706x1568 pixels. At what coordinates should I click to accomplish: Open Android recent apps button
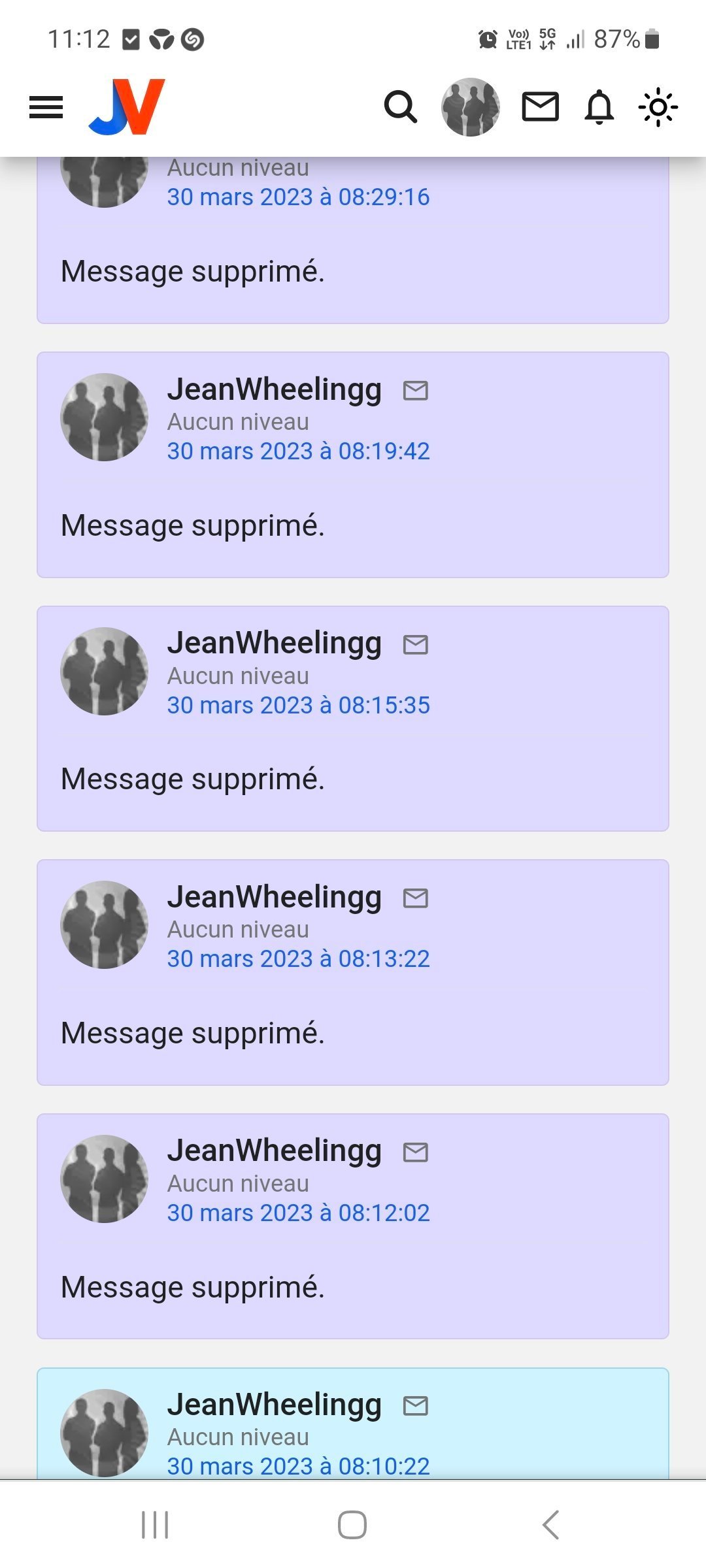coord(155,1525)
